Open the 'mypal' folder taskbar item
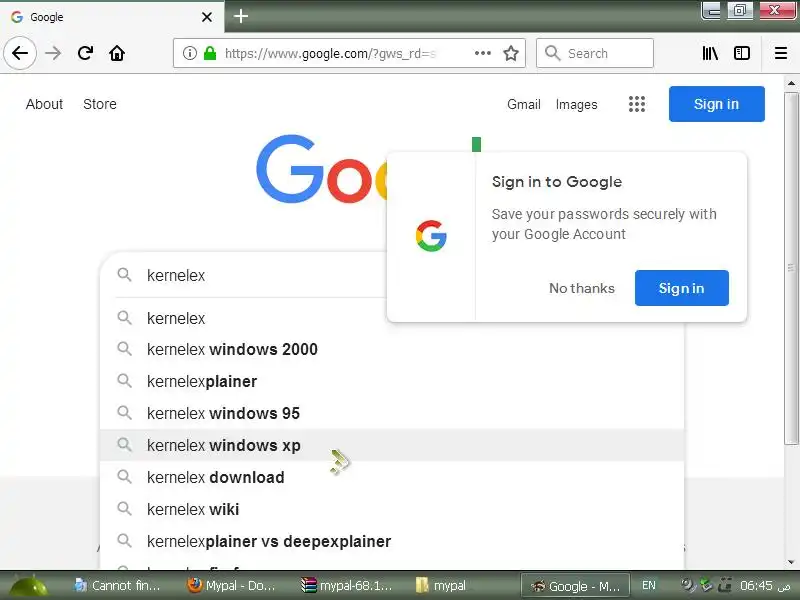Viewport: 800px width, 600px height. coord(441,586)
